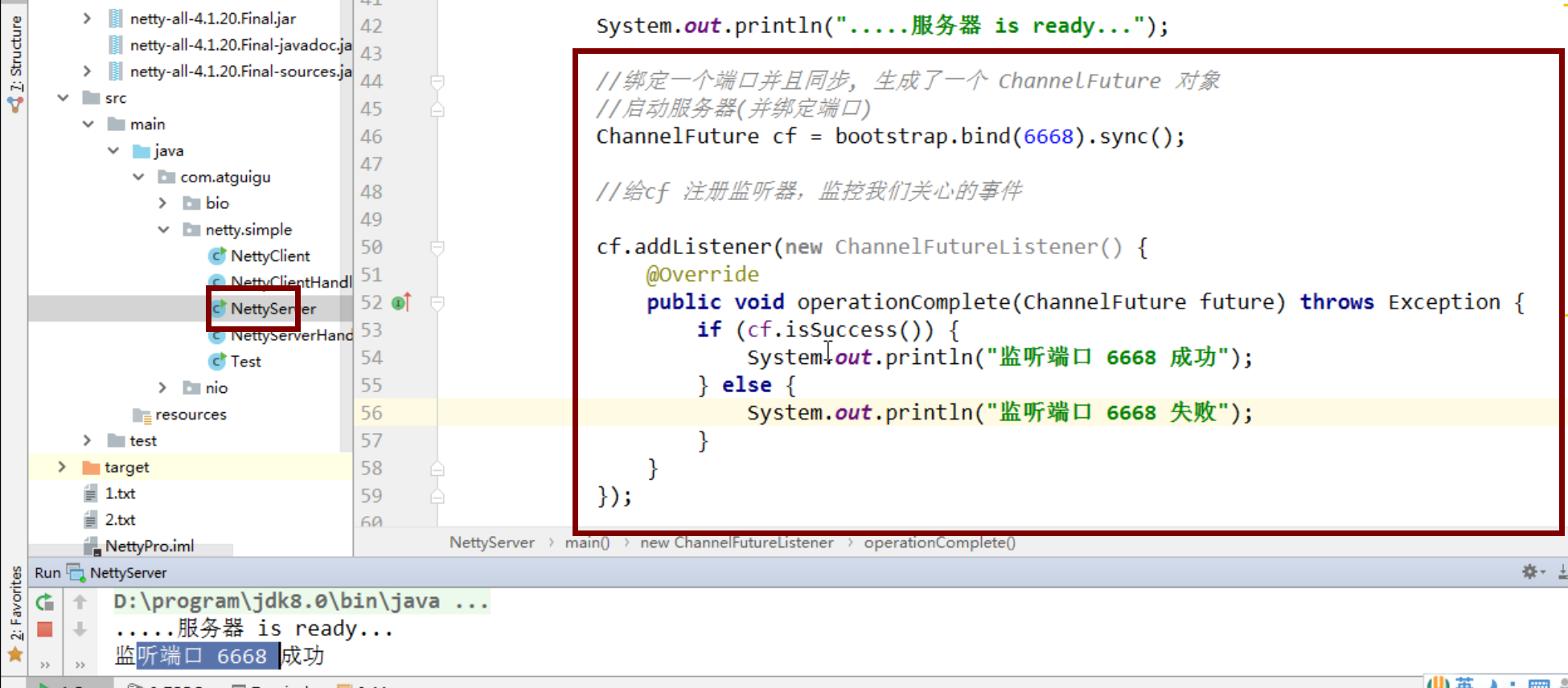Click the @Override annotation on line 51
The width and height of the screenshot is (1568, 688).
pos(702,275)
